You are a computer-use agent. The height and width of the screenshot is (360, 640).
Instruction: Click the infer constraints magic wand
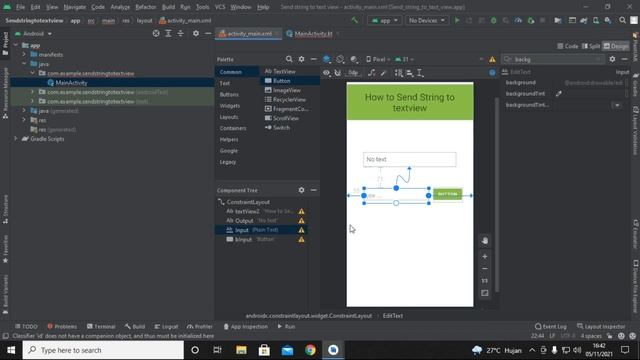point(384,73)
